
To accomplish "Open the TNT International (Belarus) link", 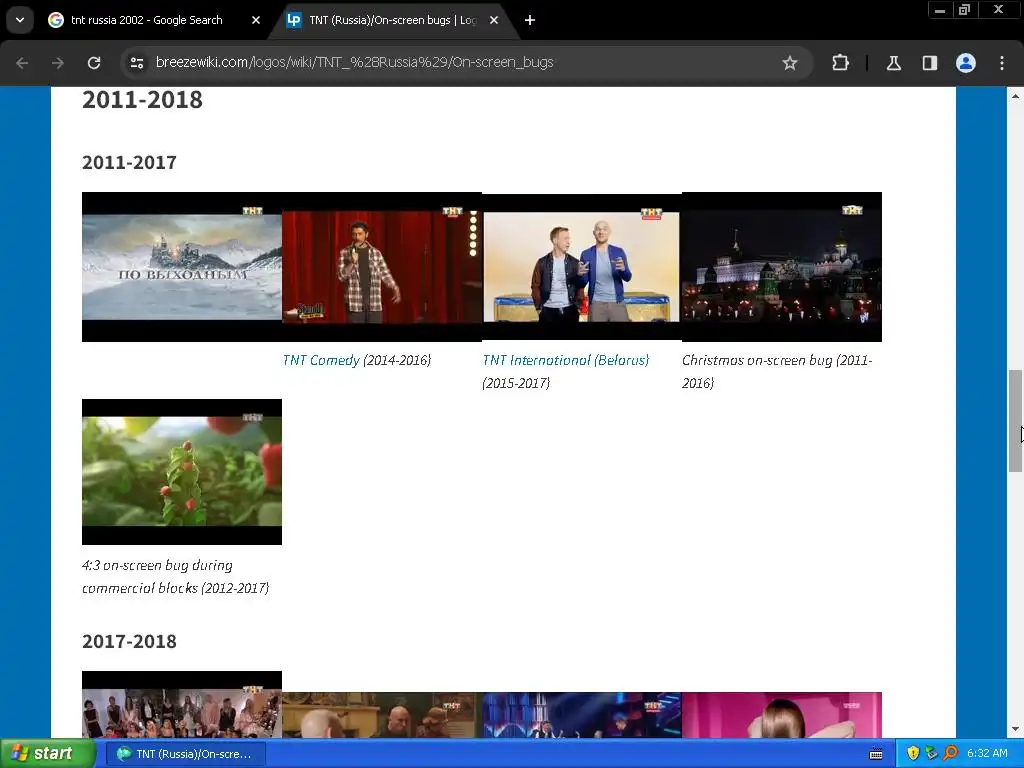I will coord(566,360).
